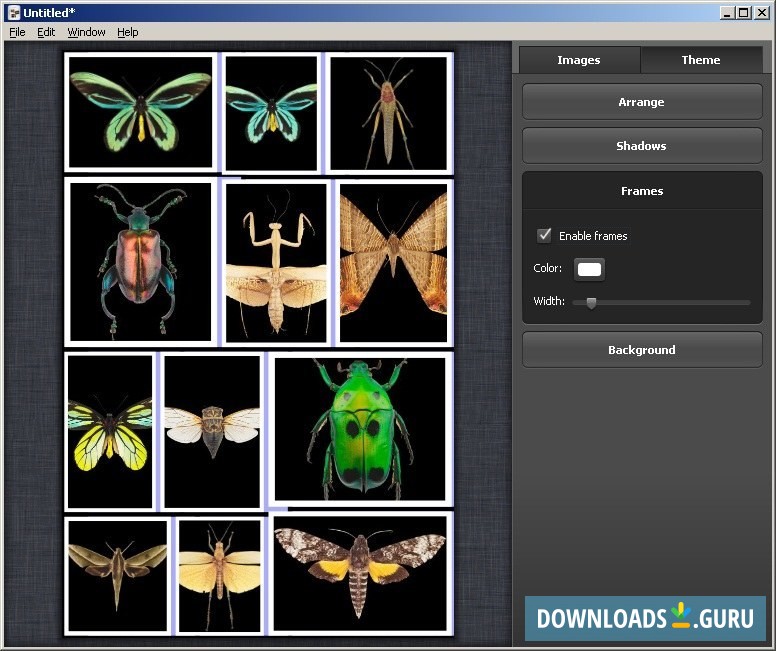Click the frame Width slider handle
The image size is (776, 651).
pos(591,302)
